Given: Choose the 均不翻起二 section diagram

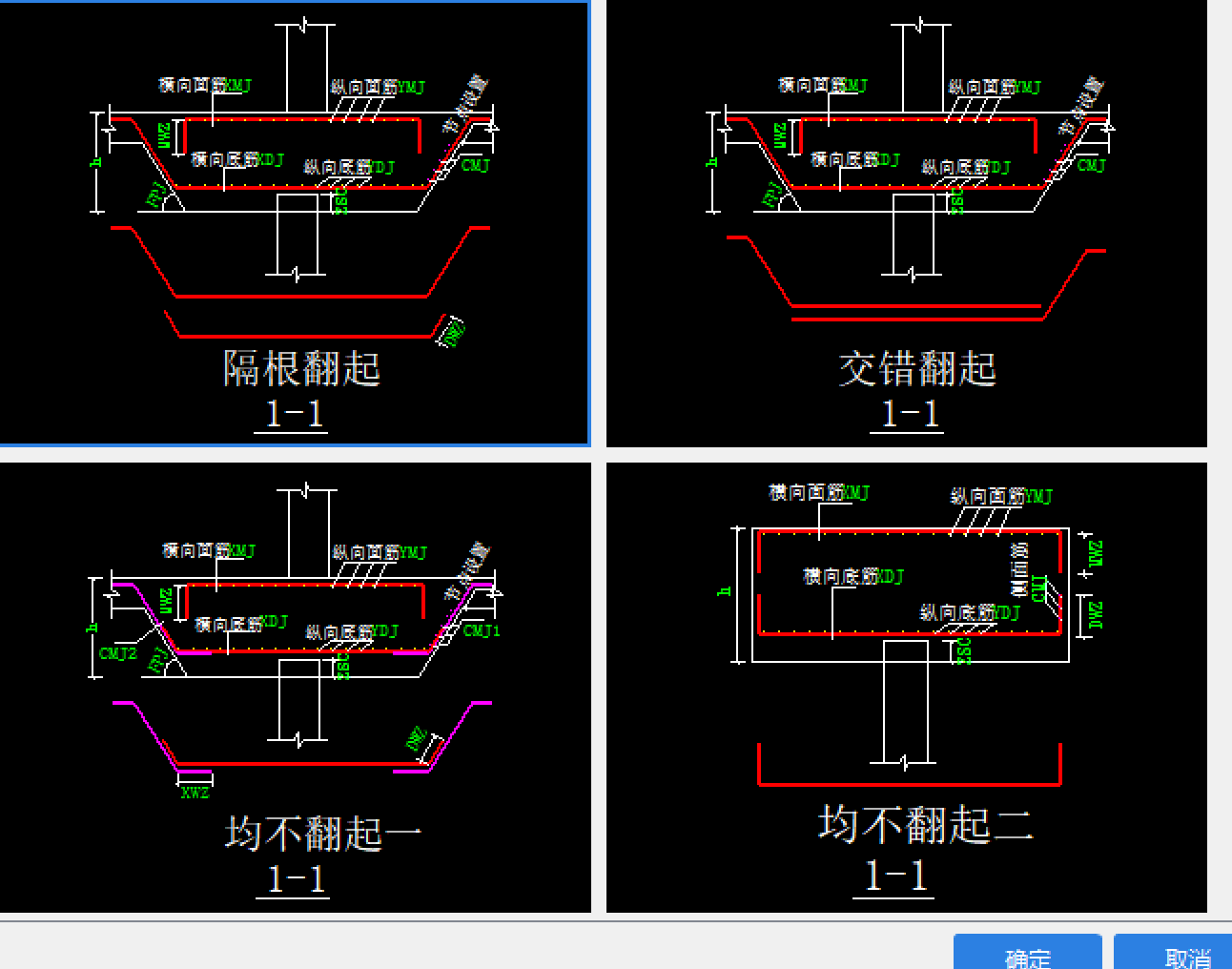Looking at the screenshot, I should (907, 688).
